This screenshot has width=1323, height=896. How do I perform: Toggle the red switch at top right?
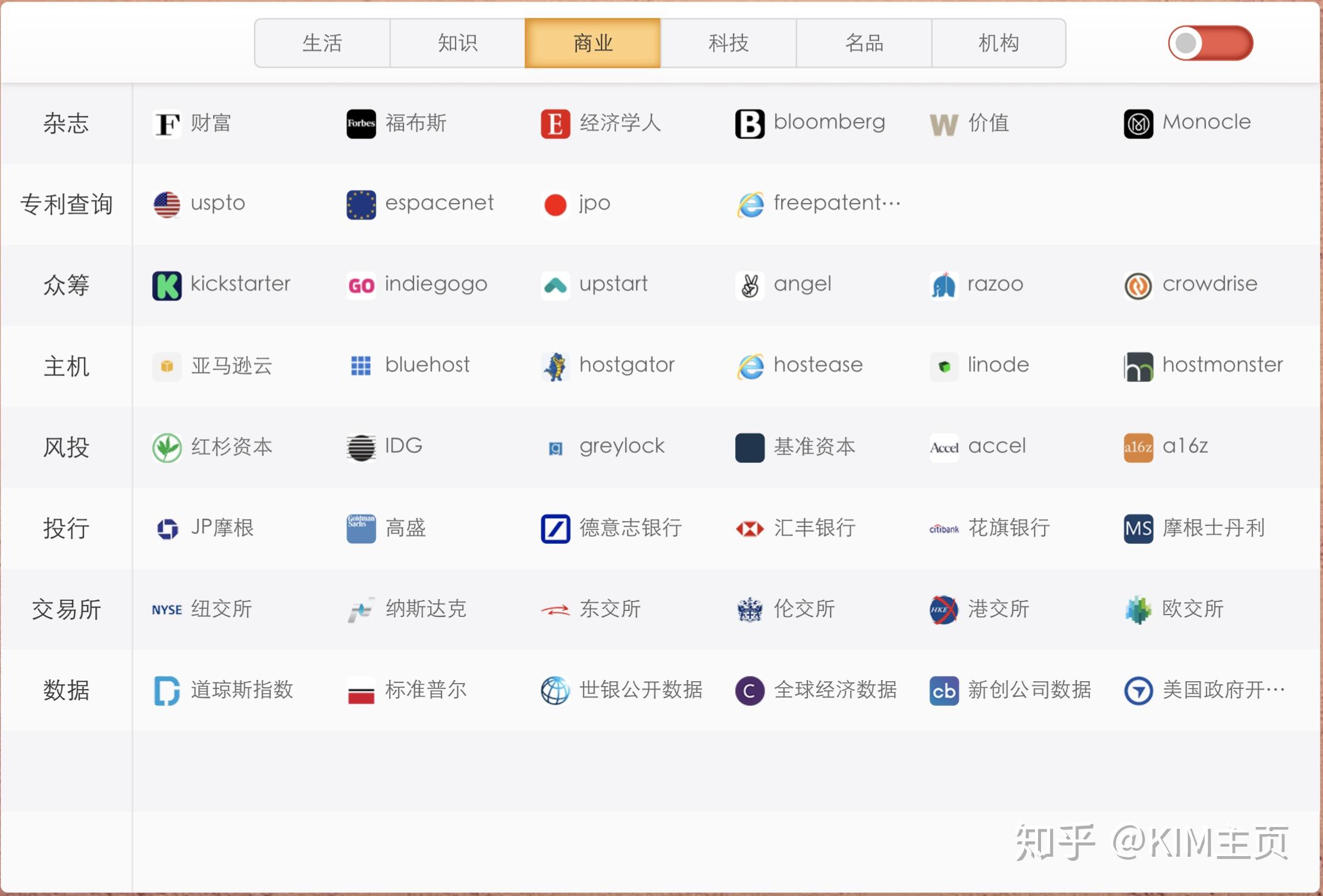[1211, 43]
